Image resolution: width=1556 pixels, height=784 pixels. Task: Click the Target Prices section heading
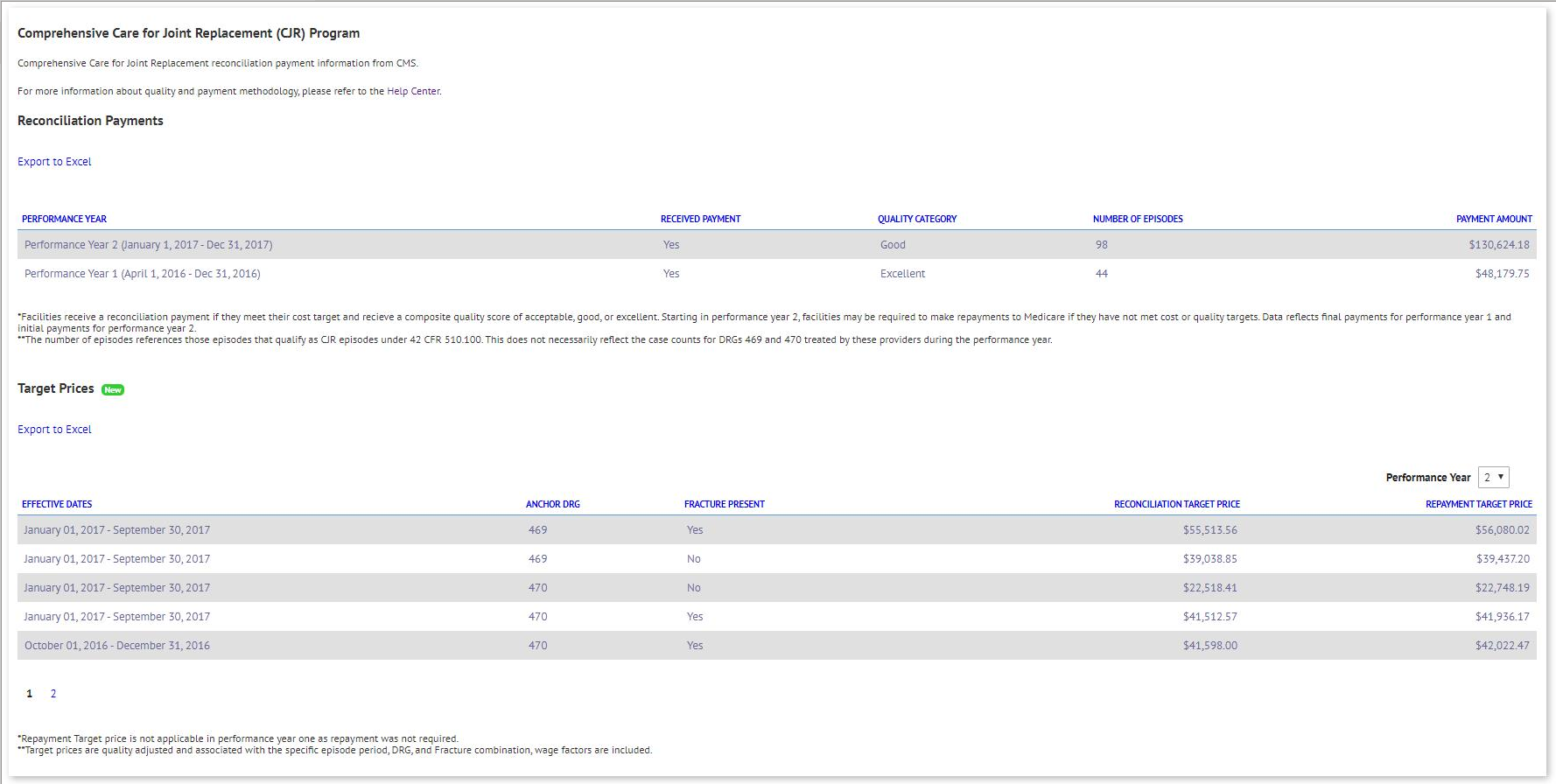[x=56, y=388]
